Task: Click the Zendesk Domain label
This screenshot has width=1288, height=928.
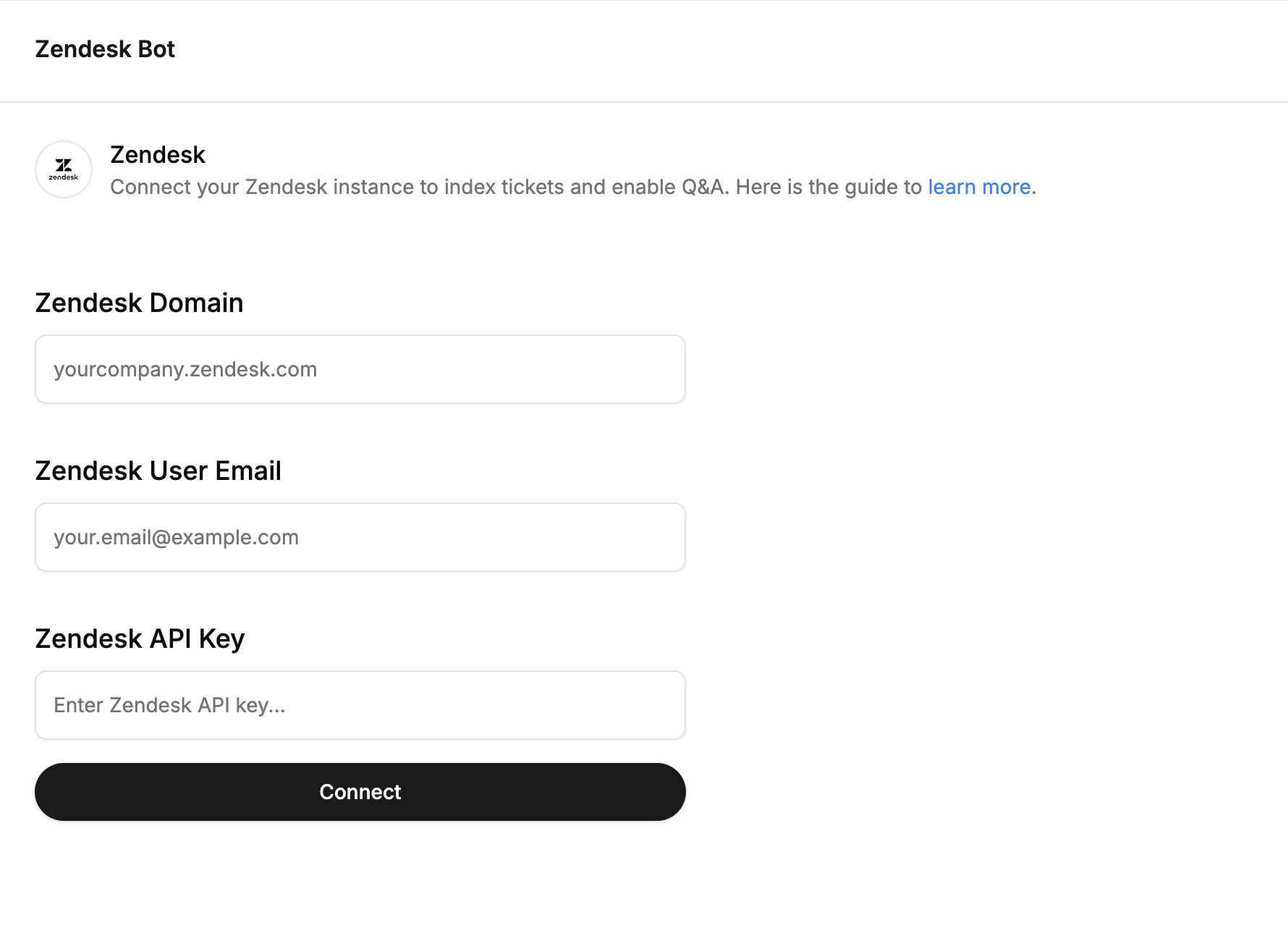Action: point(139,303)
